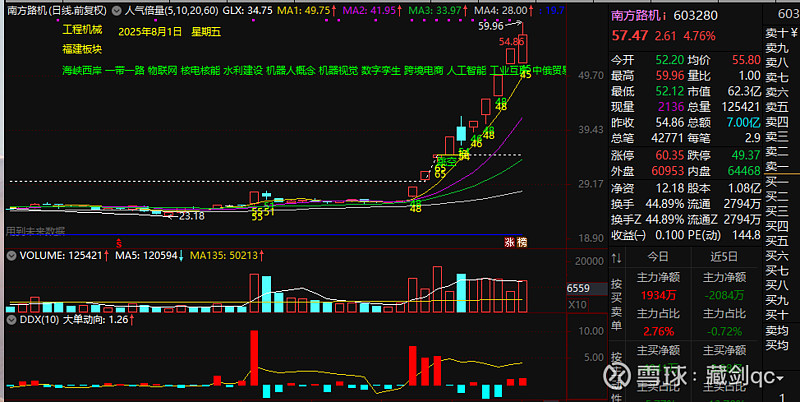Click the 人气倍量(5,10,20,60) indicator name
Viewport: 800px width, 402px height.
click(x=171, y=10)
